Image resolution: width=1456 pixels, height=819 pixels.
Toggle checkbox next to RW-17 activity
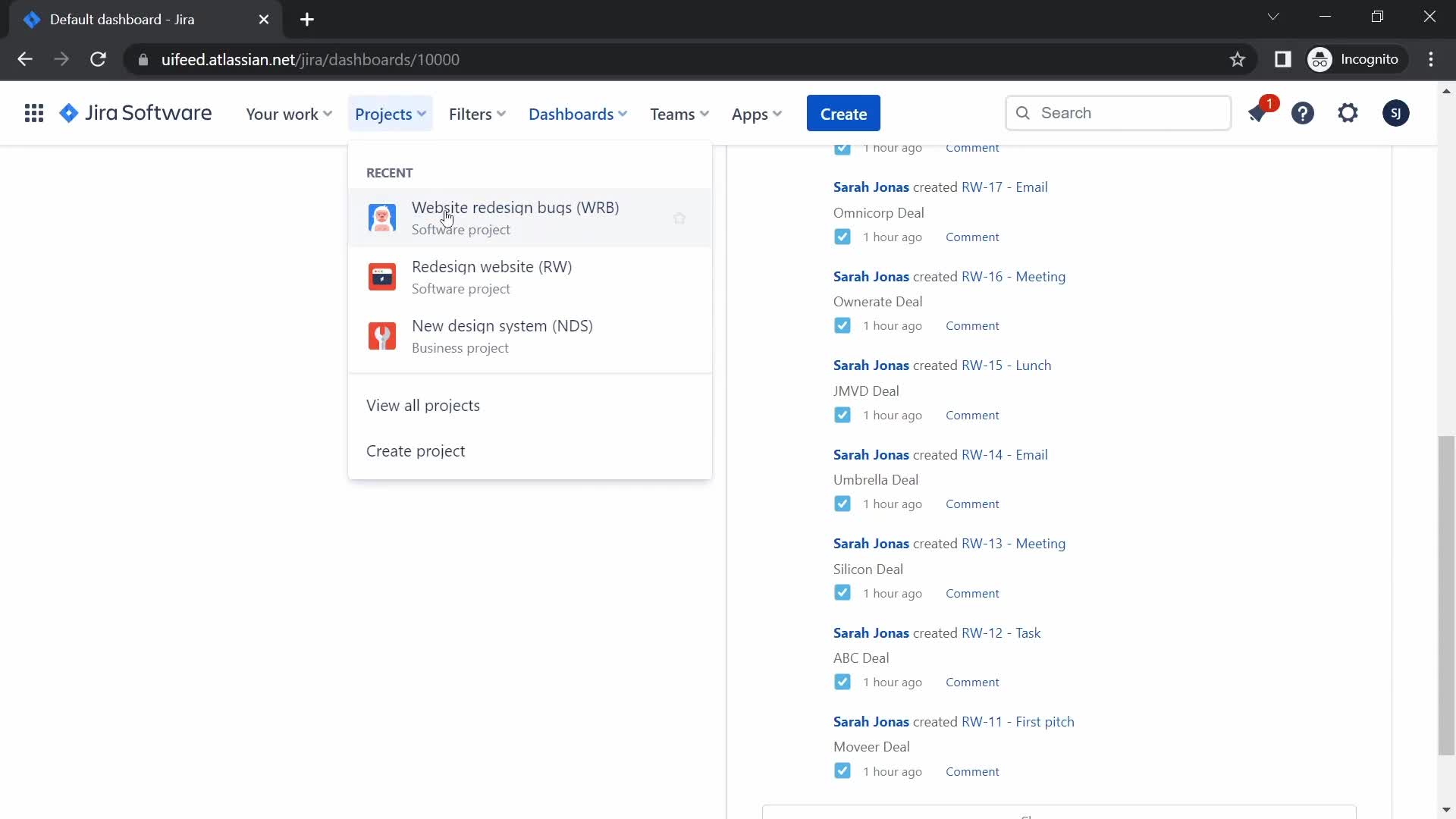point(842,236)
